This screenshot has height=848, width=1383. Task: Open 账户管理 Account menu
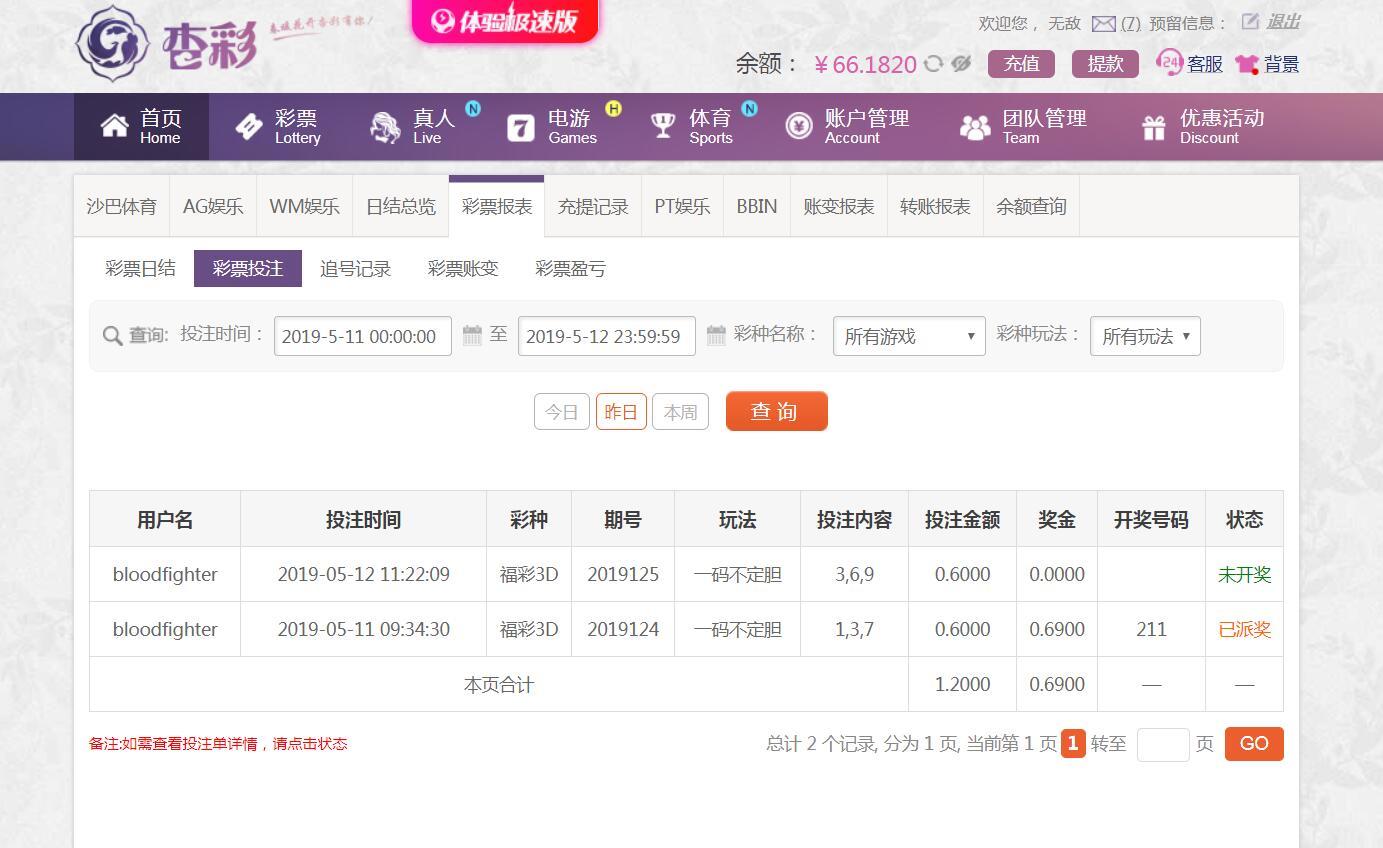pos(847,127)
